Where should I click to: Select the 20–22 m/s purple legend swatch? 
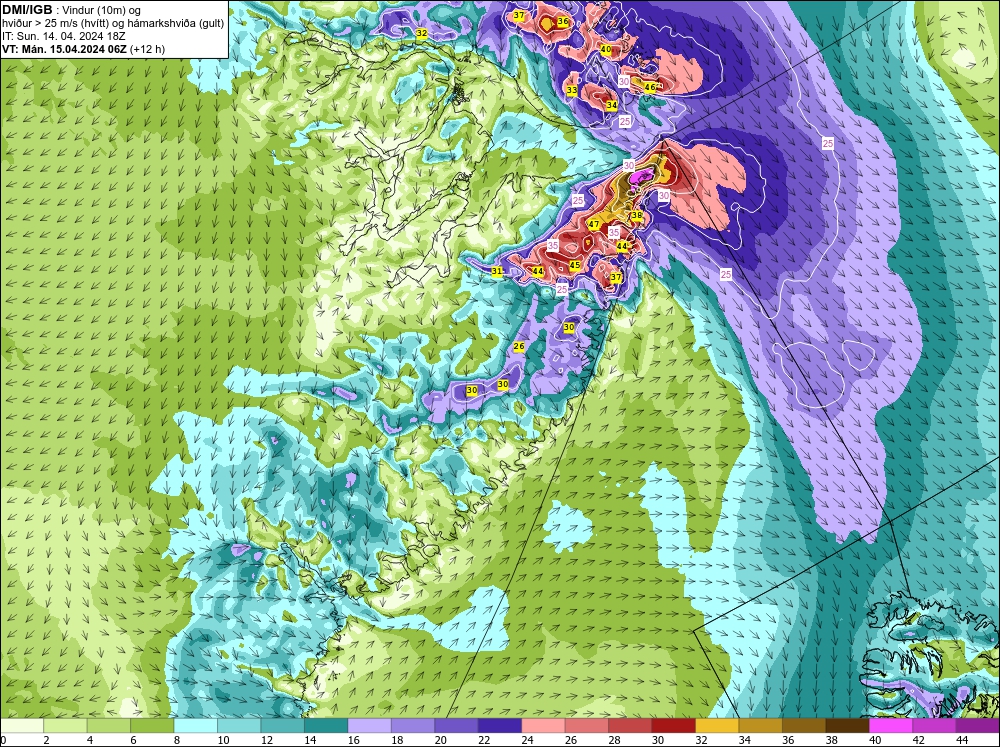tap(456, 725)
